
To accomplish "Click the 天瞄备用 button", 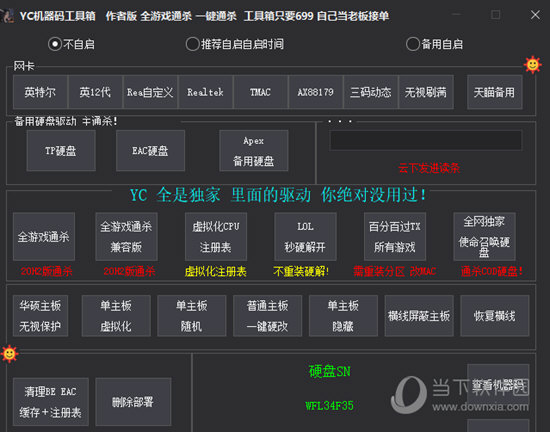I will point(495,92).
